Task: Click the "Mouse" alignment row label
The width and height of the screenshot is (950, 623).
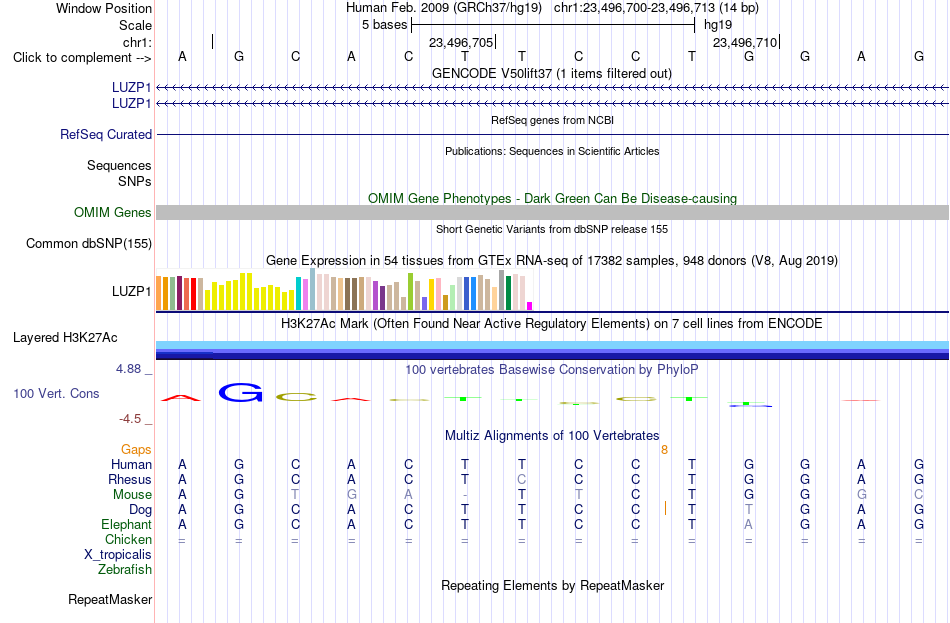Action: point(132,495)
